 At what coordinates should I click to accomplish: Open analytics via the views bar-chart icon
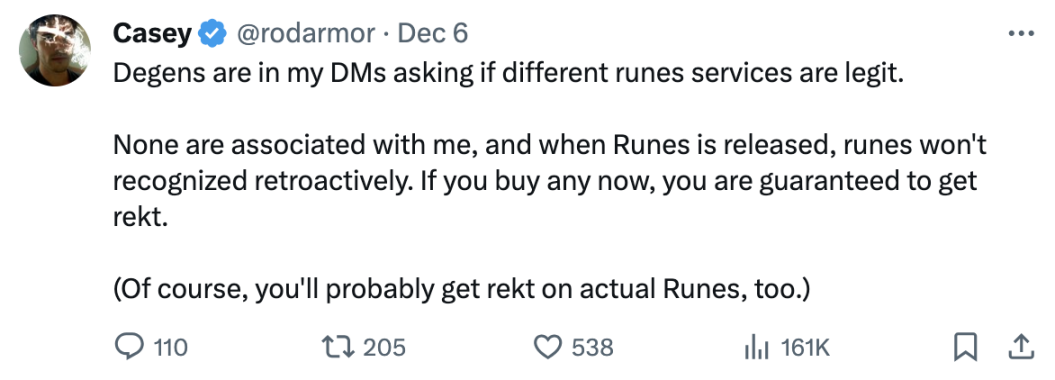pos(758,348)
